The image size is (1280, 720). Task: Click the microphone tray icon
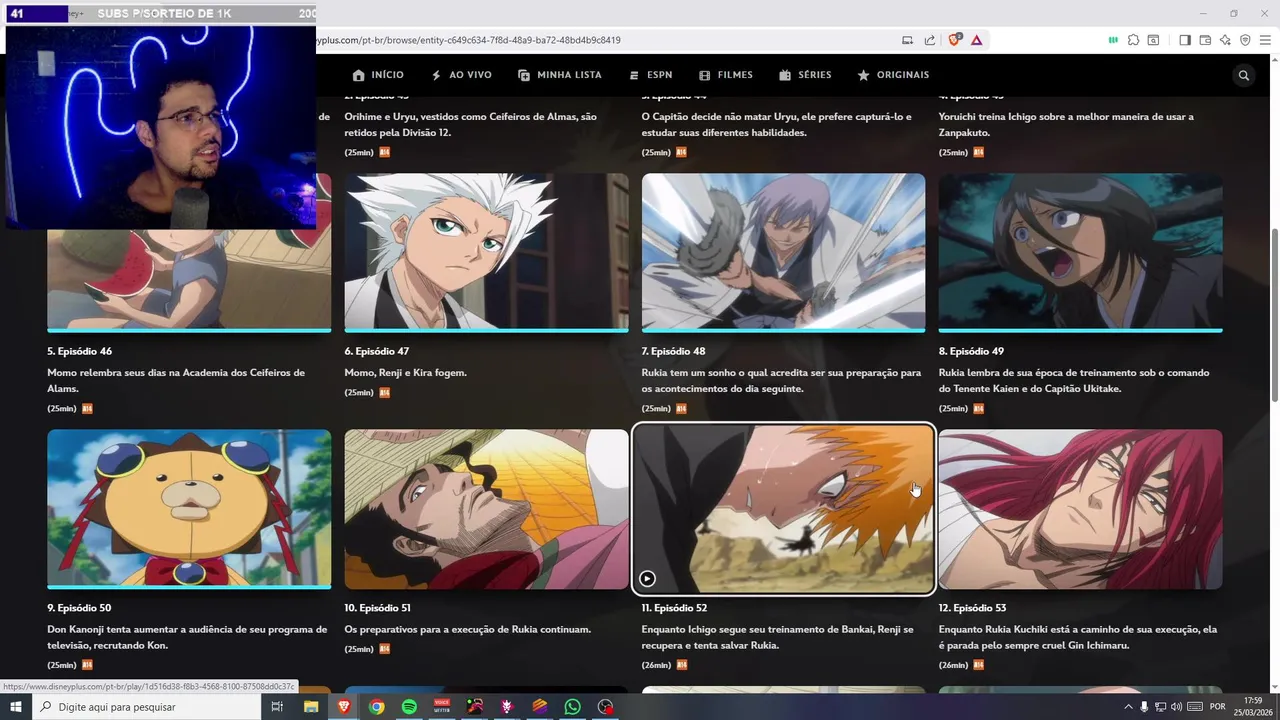click(1144, 707)
